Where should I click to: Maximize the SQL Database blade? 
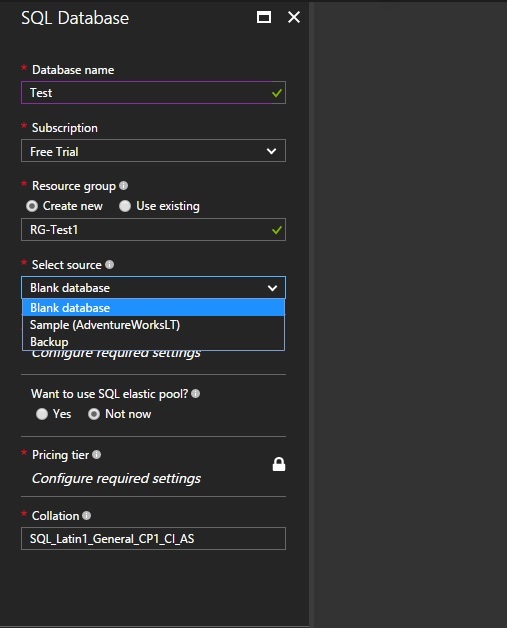coord(264,17)
